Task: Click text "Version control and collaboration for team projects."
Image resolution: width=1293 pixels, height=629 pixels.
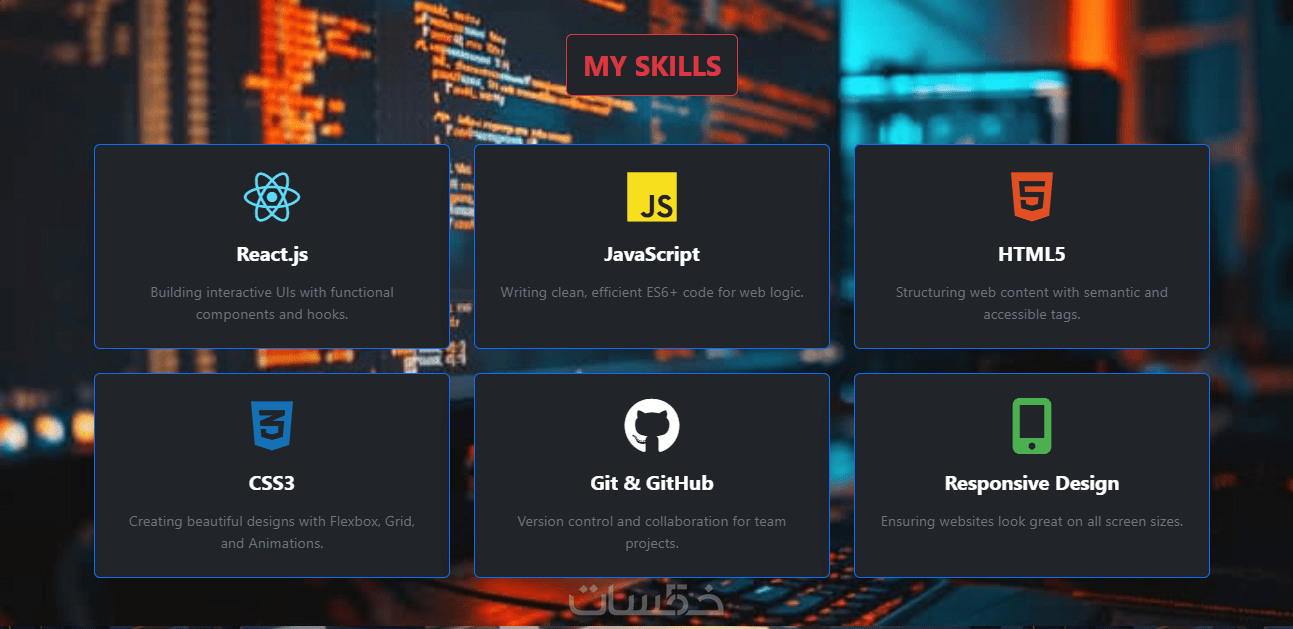Action: (652, 532)
